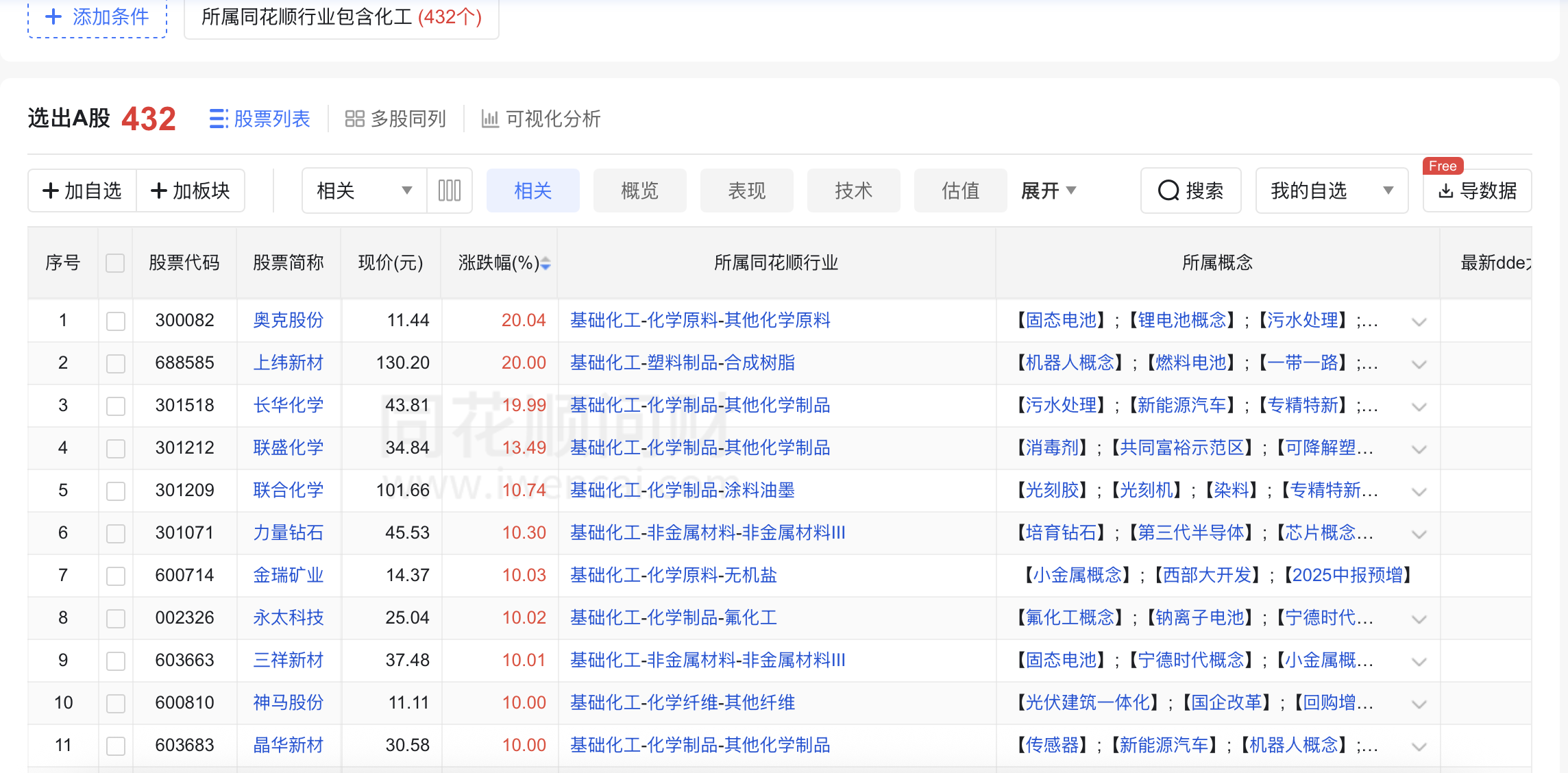Select the 股票列表 list view

coord(260,119)
